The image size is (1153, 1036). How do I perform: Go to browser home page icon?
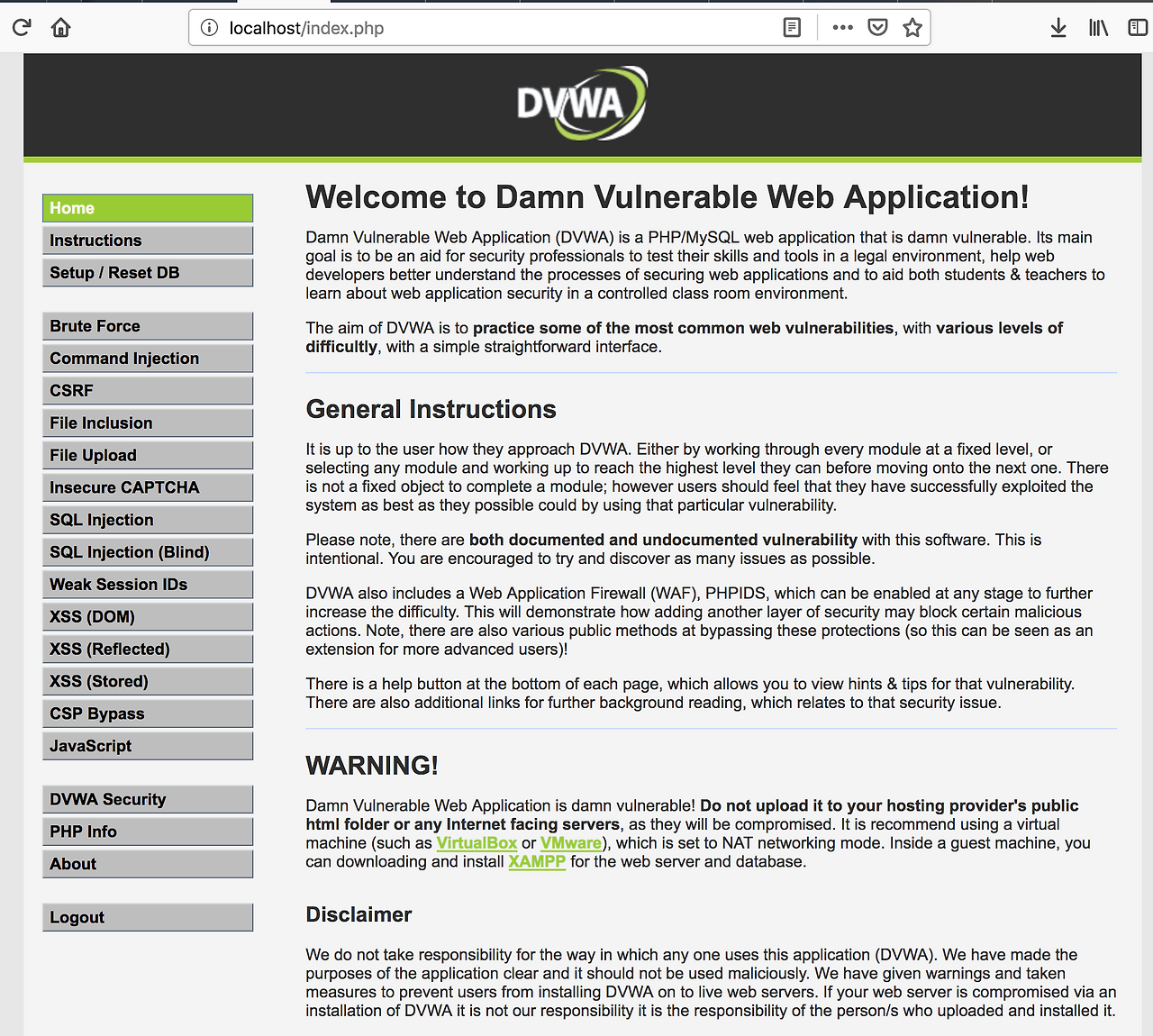[61, 28]
